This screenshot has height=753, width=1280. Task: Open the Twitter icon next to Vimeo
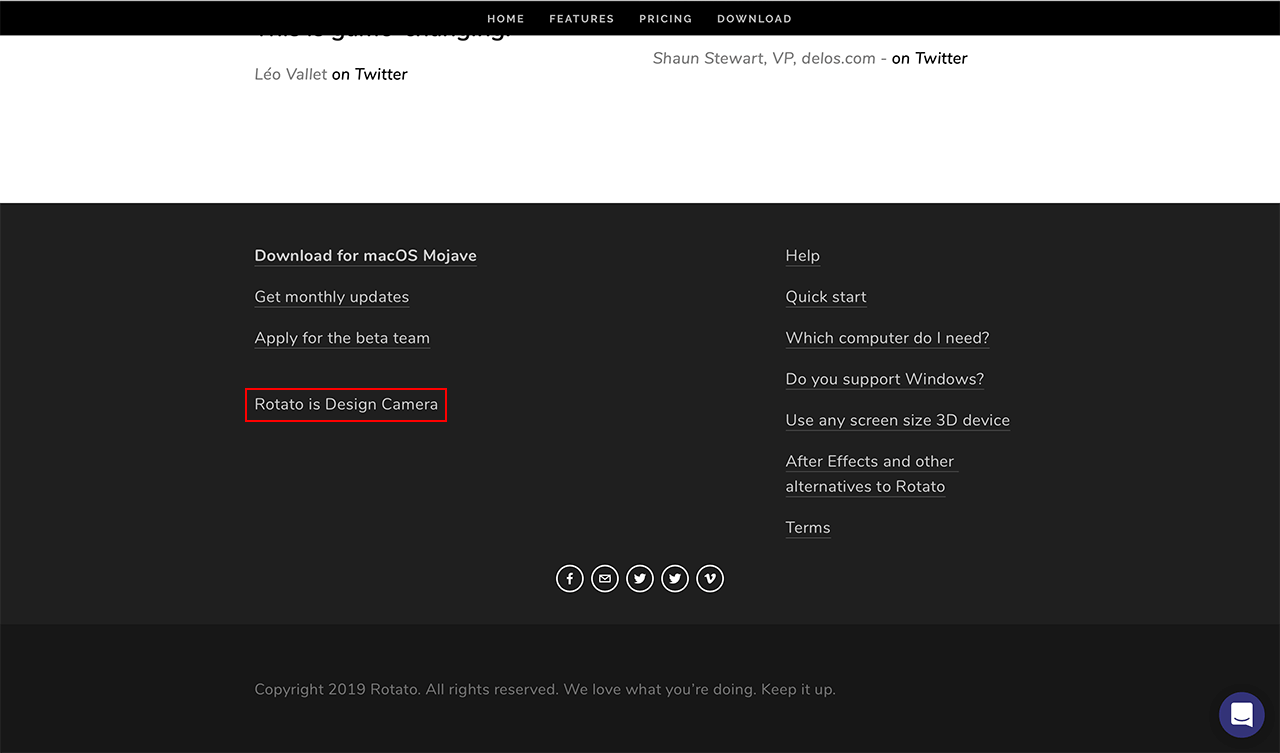pos(675,579)
